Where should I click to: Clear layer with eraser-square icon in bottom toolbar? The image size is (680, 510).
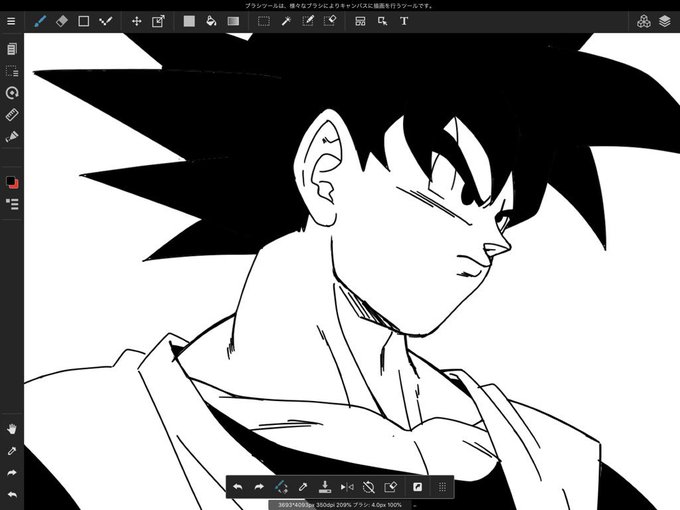[390, 487]
